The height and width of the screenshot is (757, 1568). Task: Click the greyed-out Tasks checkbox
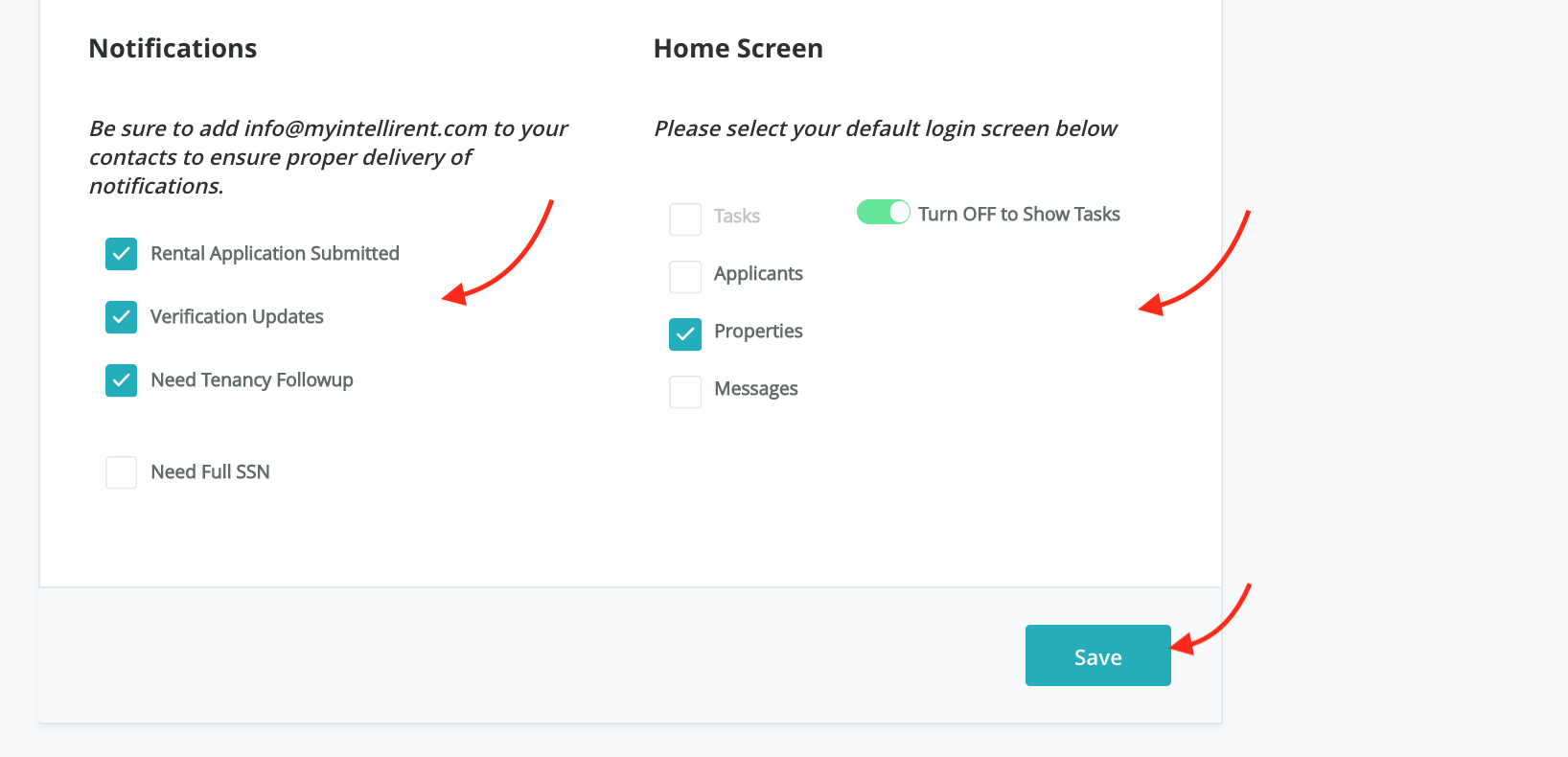tap(685, 219)
